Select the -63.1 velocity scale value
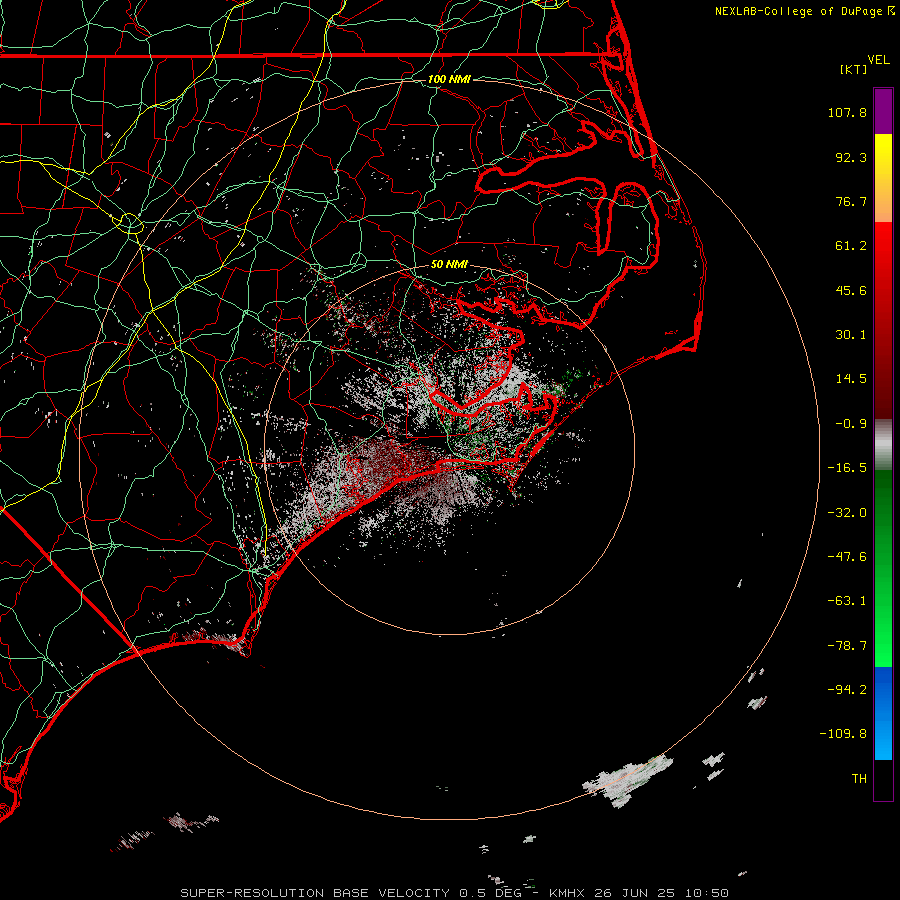The height and width of the screenshot is (900, 900). tap(847, 601)
